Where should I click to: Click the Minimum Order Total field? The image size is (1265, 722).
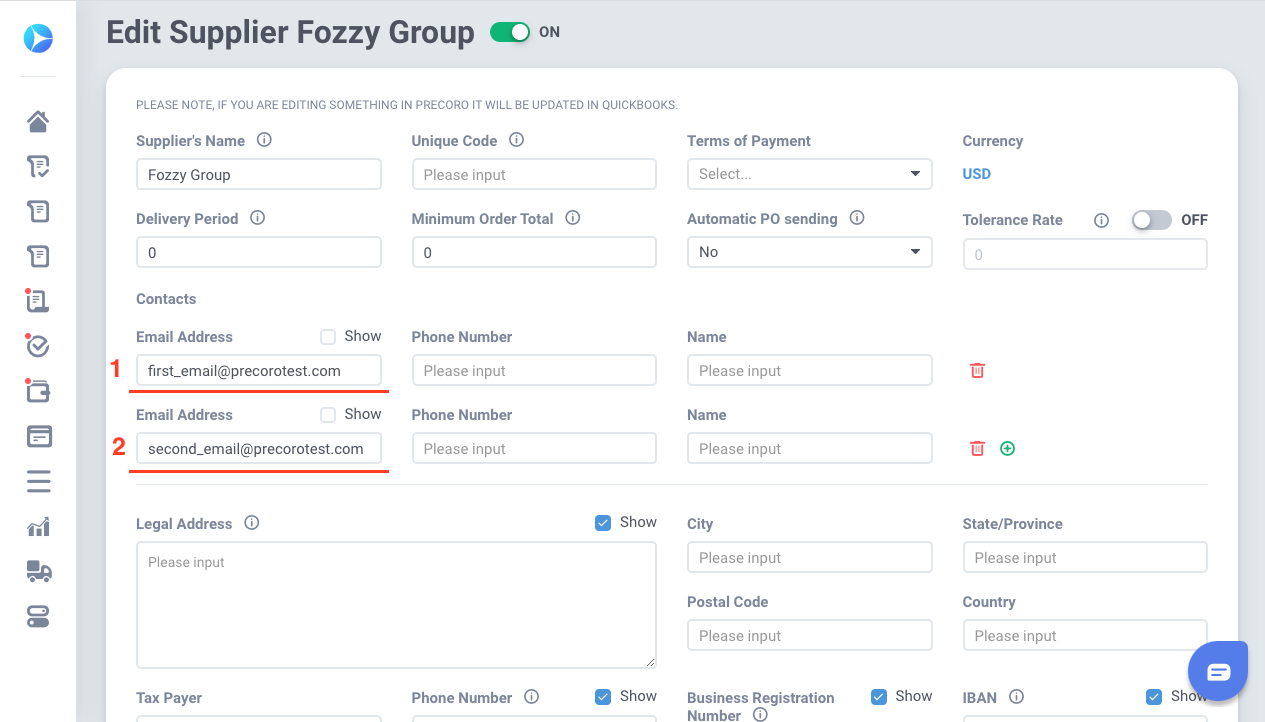point(534,252)
